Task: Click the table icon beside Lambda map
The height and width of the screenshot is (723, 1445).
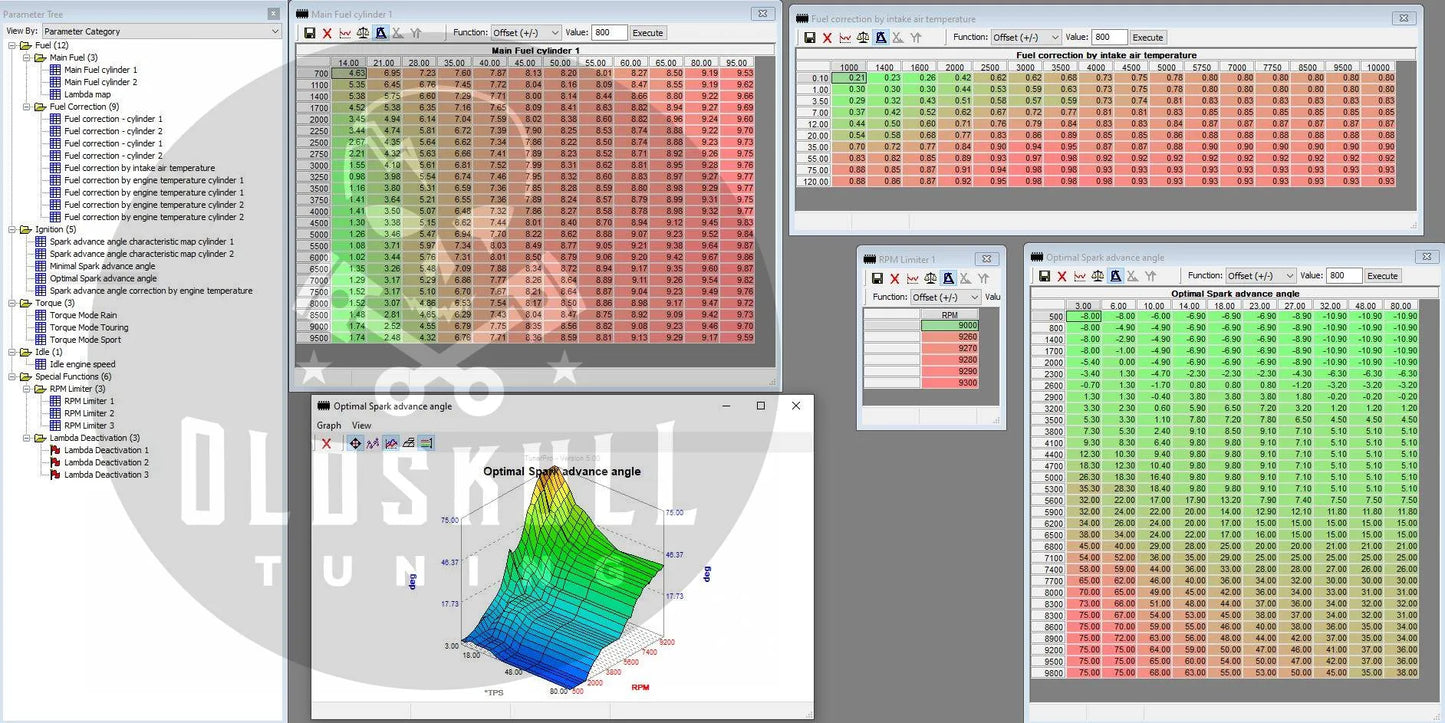Action: 55,95
